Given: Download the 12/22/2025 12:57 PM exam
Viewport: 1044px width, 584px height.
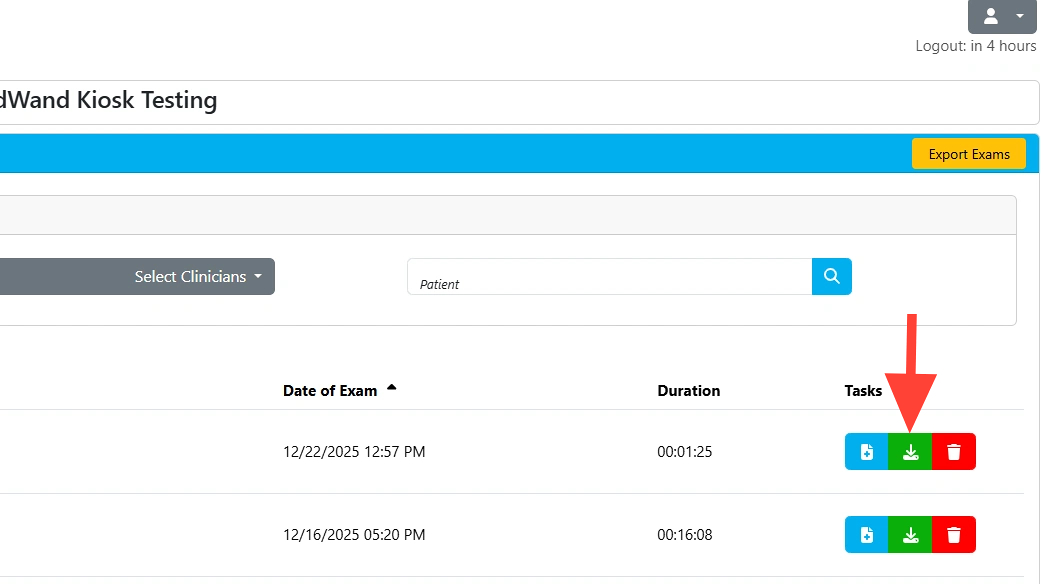Looking at the screenshot, I should coord(910,452).
